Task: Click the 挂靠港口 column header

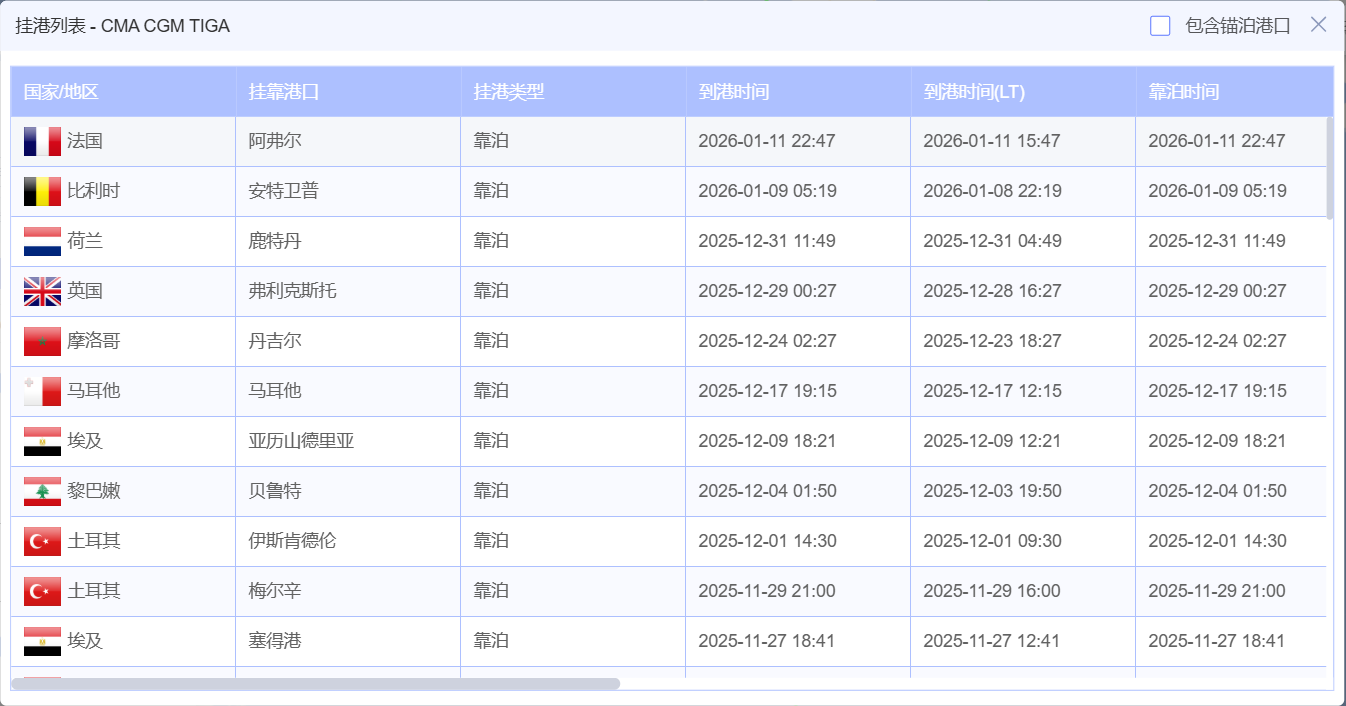Action: [x=284, y=92]
